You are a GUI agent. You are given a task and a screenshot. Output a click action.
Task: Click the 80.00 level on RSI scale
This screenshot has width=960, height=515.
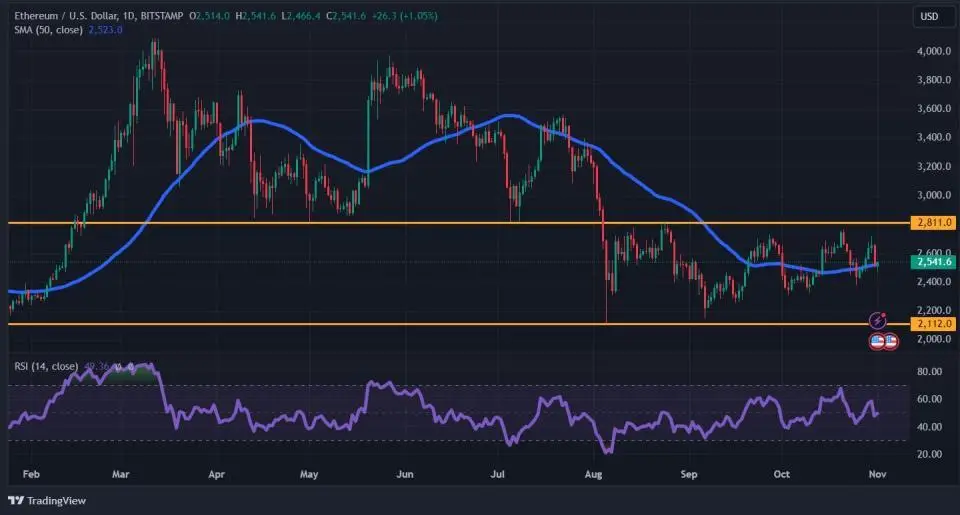coord(928,372)
